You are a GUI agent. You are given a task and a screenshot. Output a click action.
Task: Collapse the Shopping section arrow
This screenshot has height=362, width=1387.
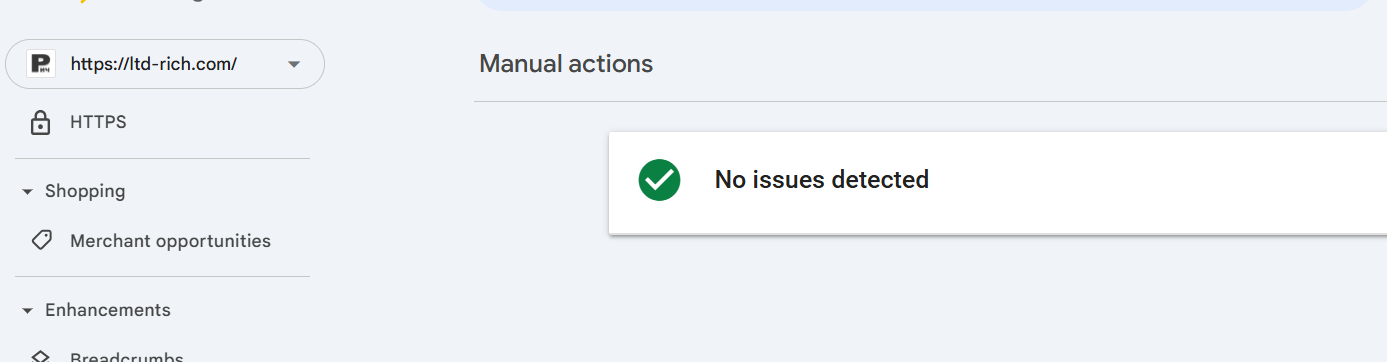pos(27,191)
